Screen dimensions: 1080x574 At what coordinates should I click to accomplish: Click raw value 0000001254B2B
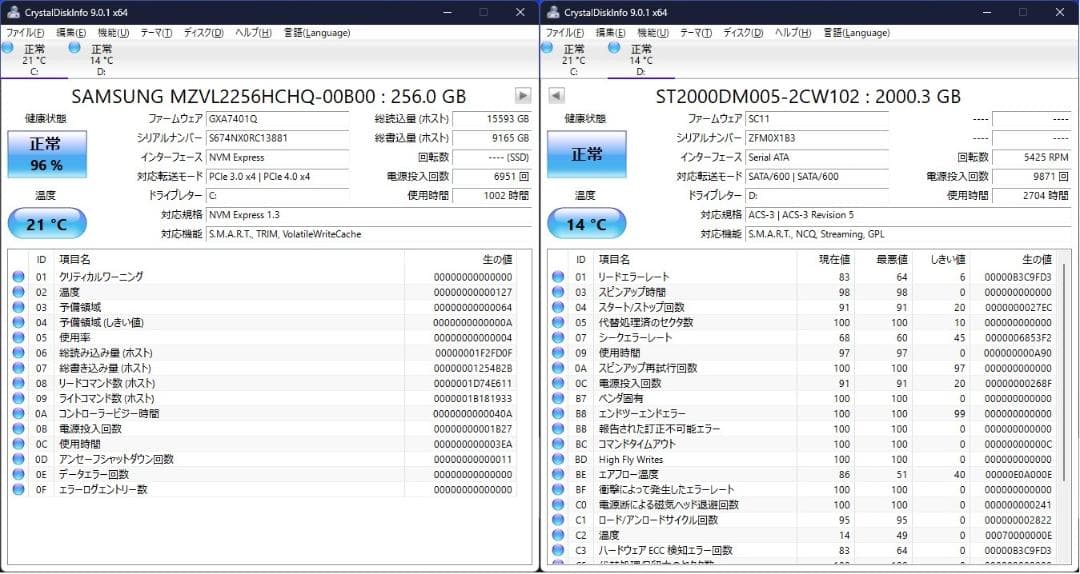click(474, 368)
